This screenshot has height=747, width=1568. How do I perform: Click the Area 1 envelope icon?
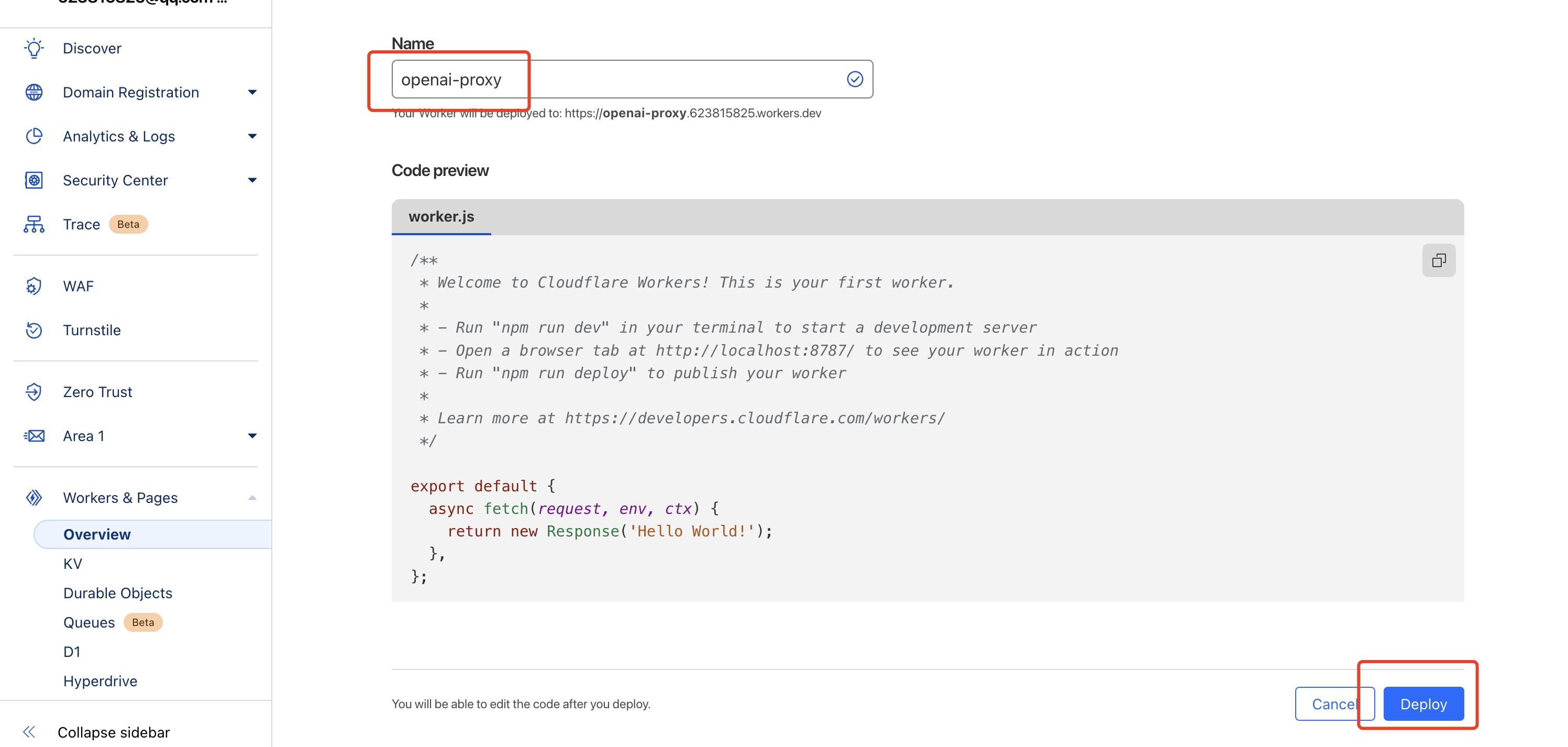34,436
